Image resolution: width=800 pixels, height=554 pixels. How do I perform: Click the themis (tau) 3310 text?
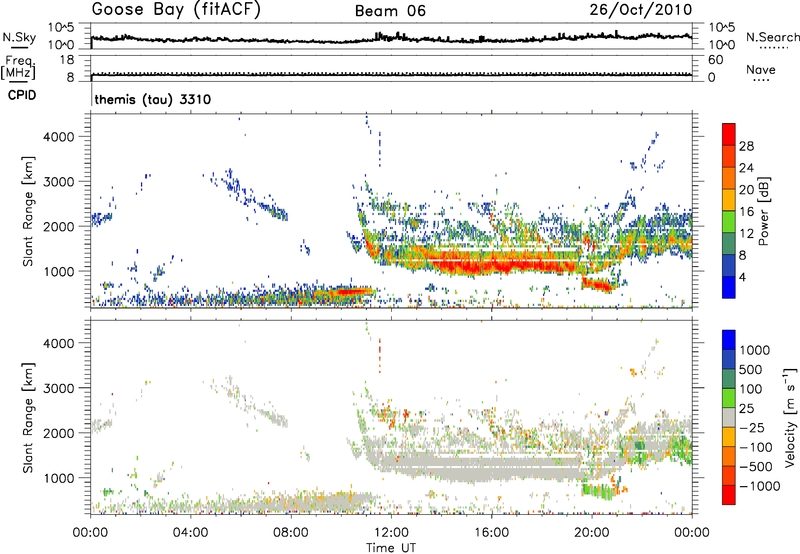(153, 99)
